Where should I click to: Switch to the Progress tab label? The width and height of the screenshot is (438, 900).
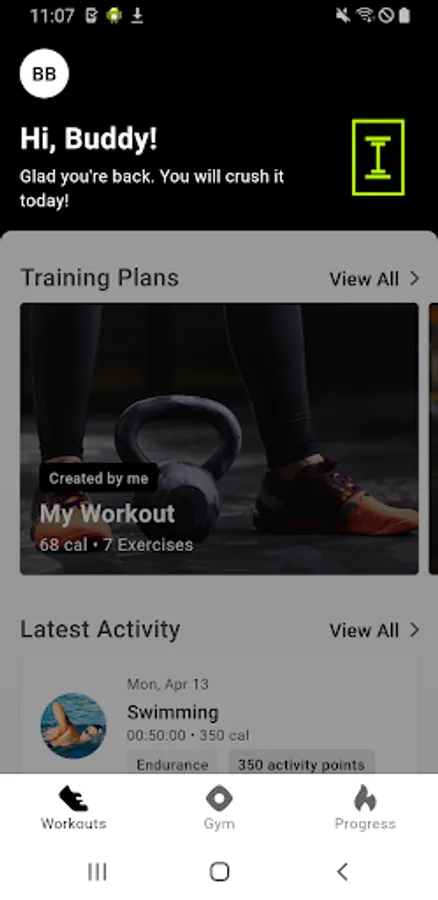click(x=365, y=824)
